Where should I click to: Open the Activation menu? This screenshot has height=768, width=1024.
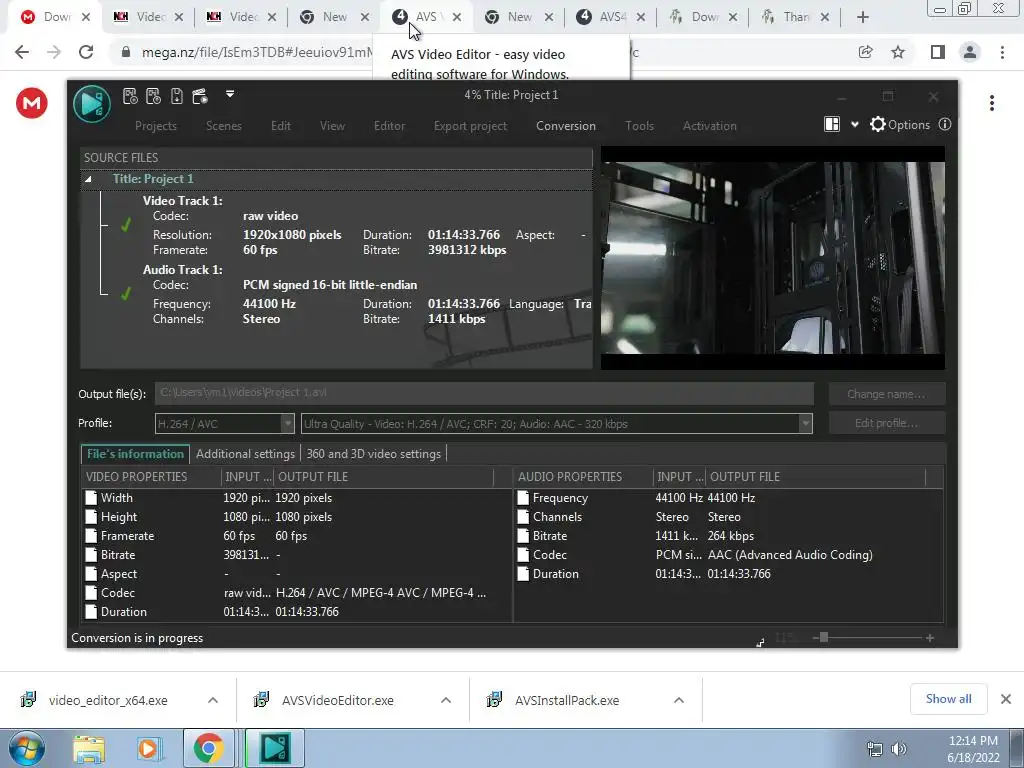click(709, 126)
